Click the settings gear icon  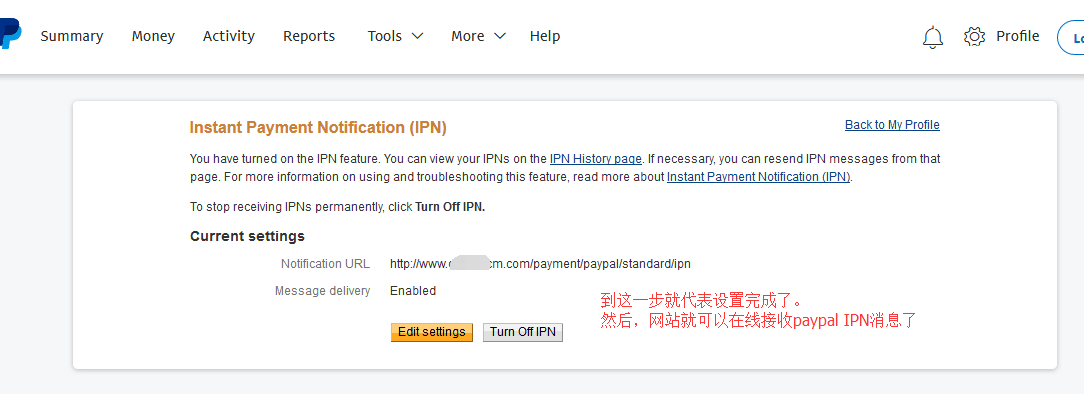click(x=974, y=37)
